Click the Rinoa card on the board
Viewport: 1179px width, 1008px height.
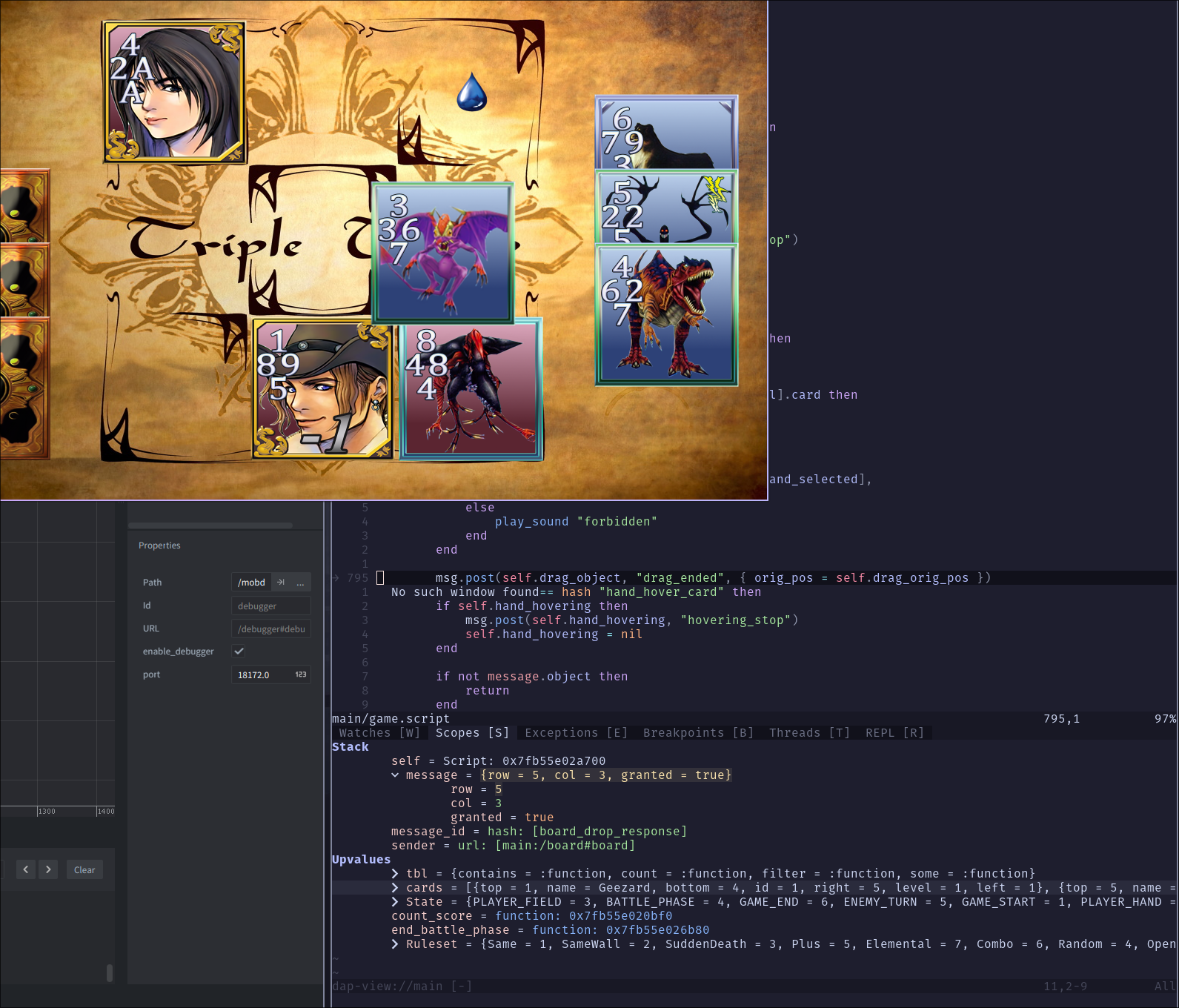pyautogui.click(x=174, y=92)
